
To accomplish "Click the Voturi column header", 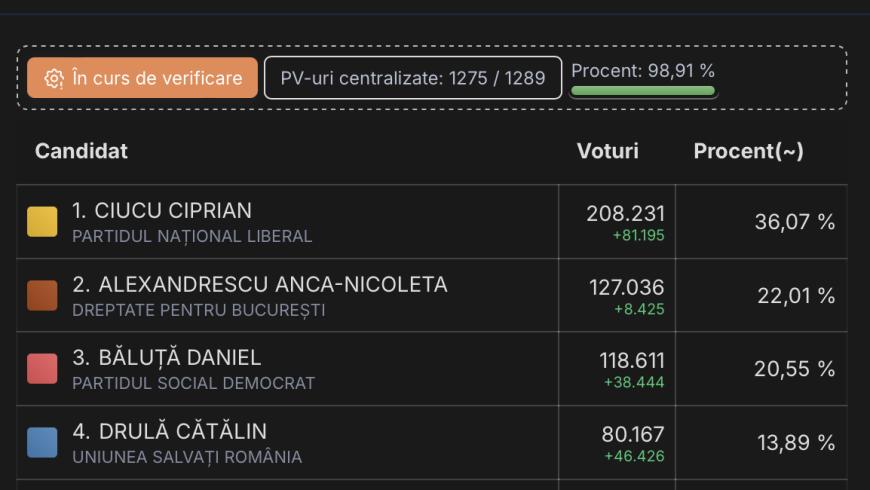I will 607,151.
